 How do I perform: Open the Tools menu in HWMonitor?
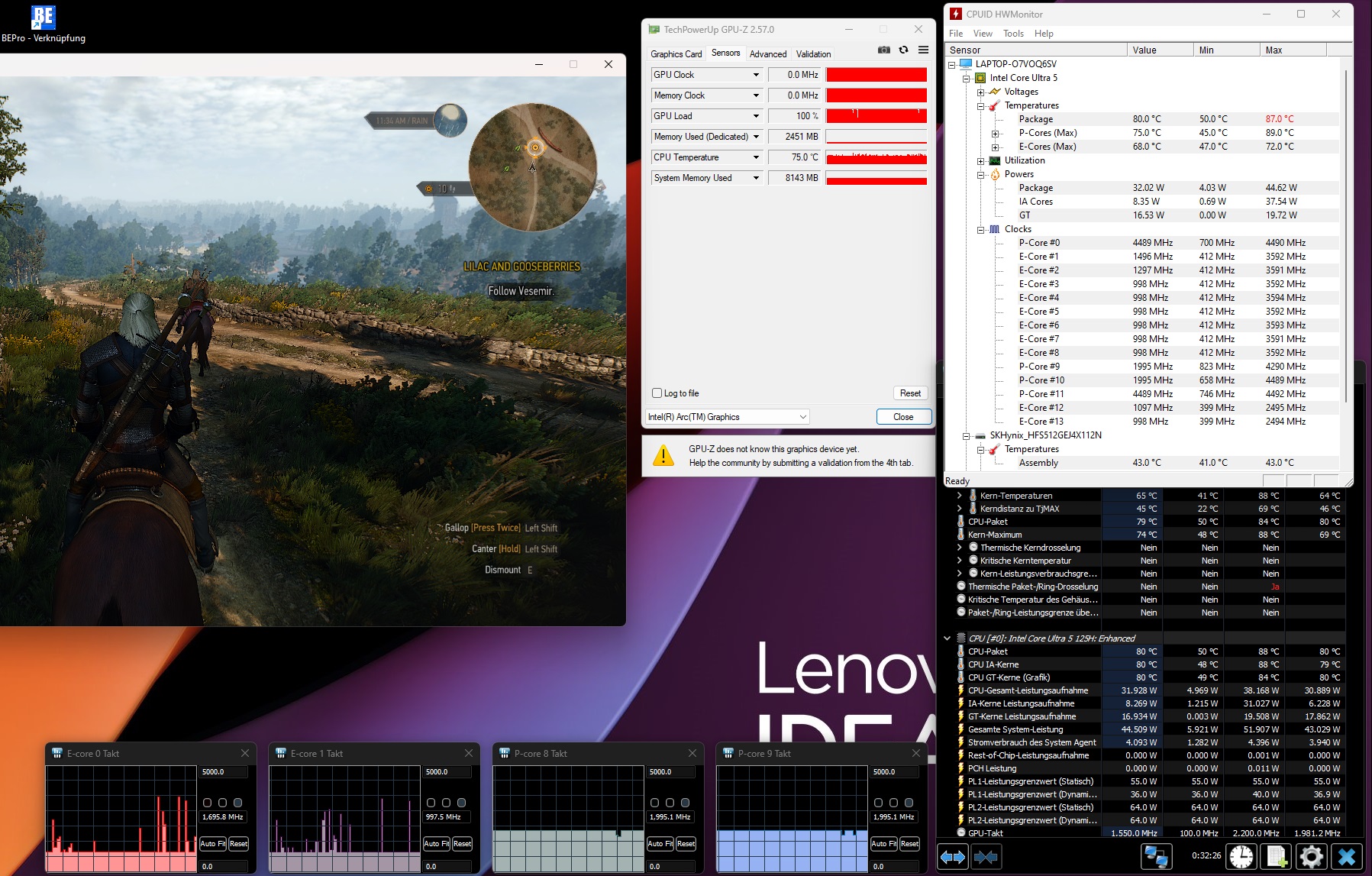[x=1013, y=34]
